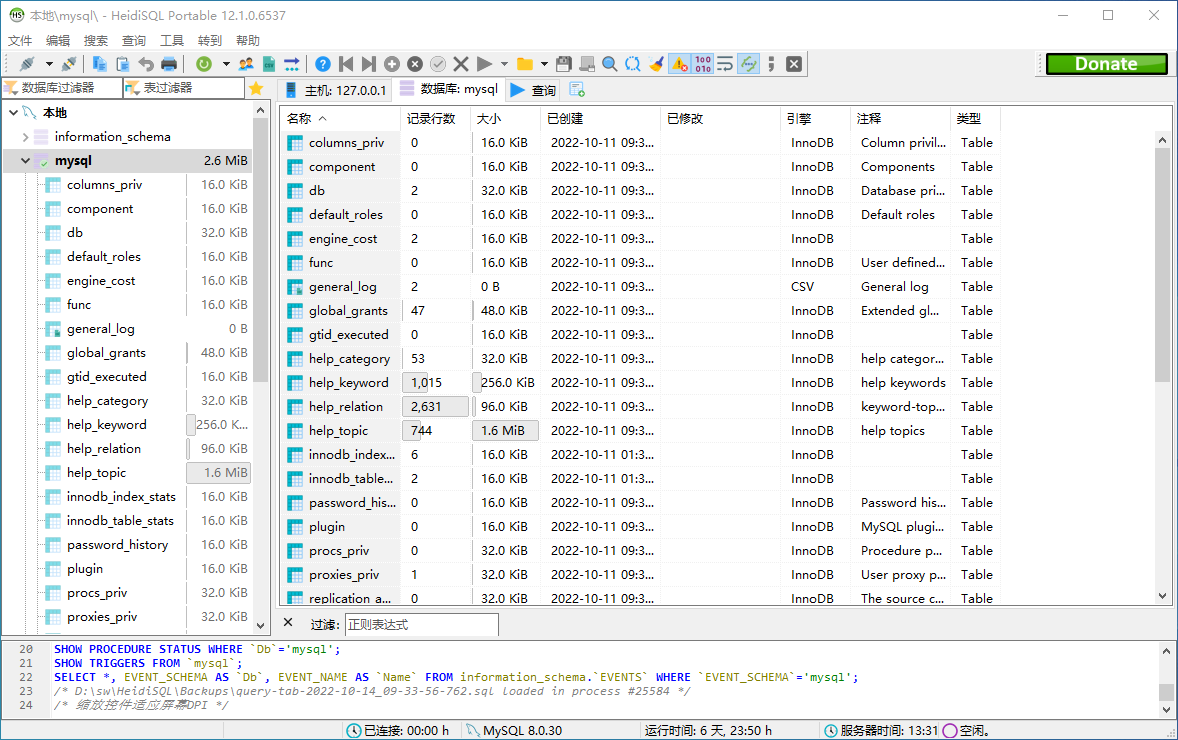The width and height of the screenshot is (1178, 740).
Task: Click 名称 column header sort arrow
Action: coord(323,119)
